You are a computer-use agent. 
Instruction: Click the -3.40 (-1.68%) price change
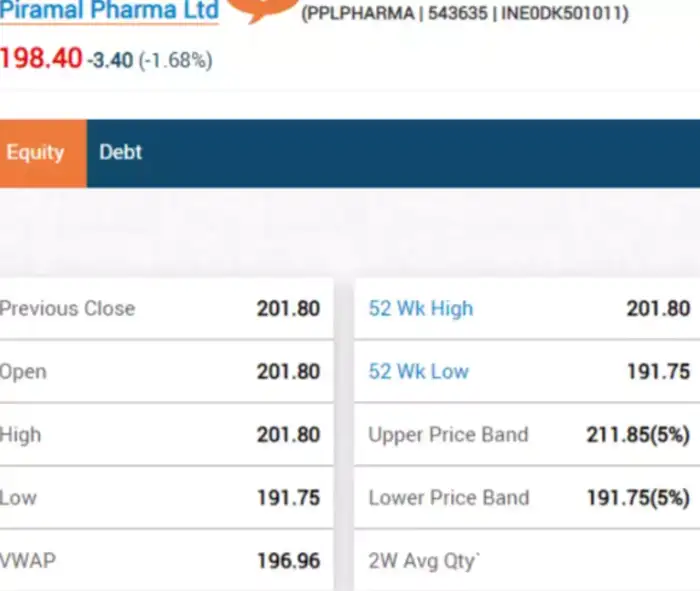pyautogui.click(x=149, y=60)
